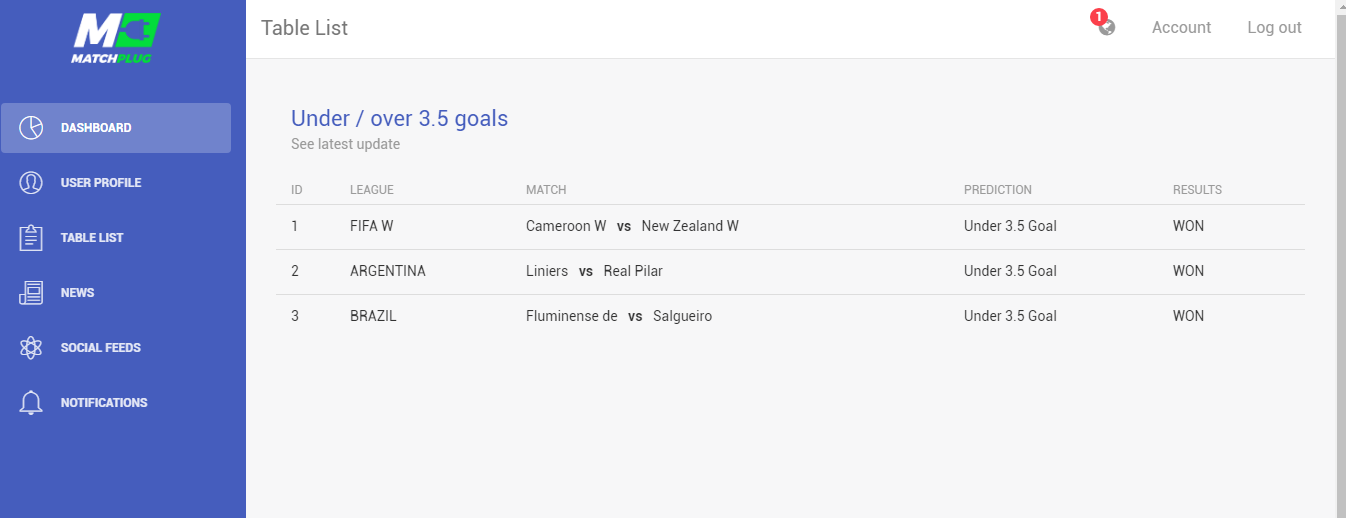Select Table List in sidebar
This screenshot has width=1346, height=518.
(92, 238)
